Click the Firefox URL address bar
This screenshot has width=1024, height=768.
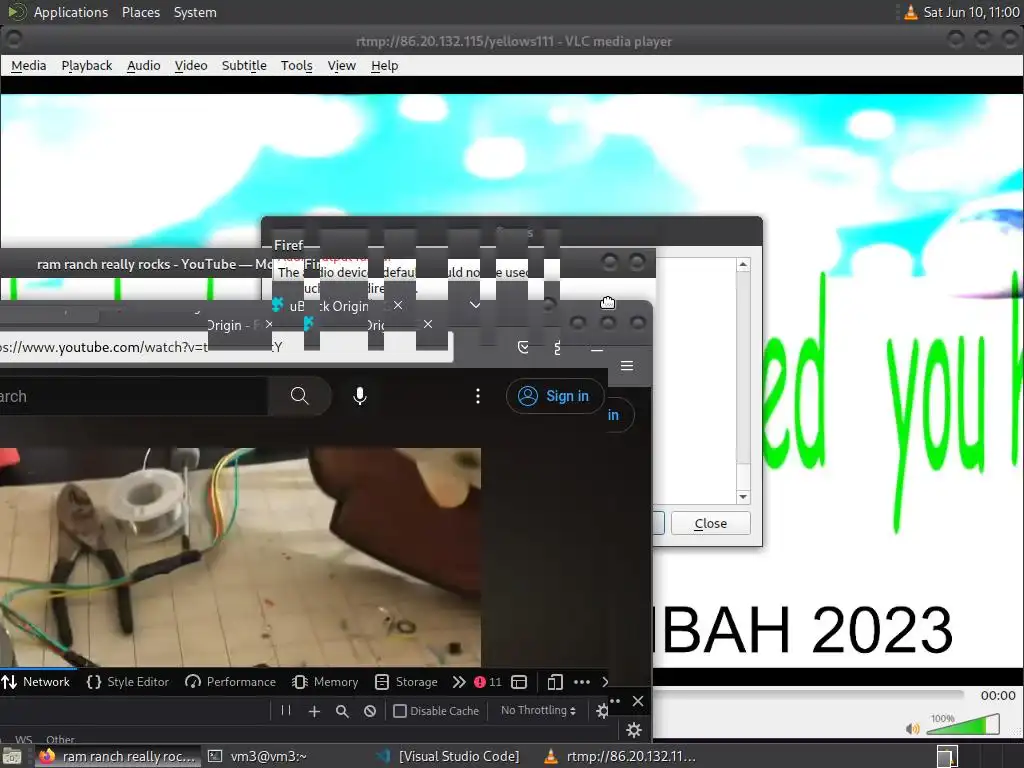pyautogui.click(x=225, y=347)
